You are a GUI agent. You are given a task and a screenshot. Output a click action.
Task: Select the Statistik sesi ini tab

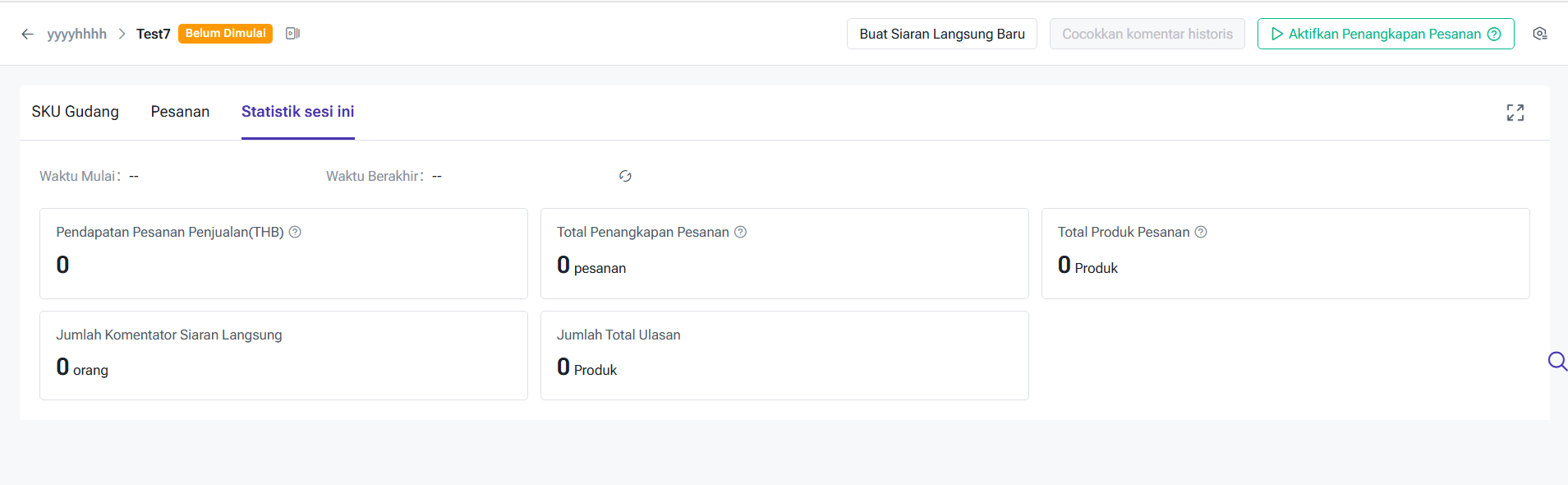[298, 112]
